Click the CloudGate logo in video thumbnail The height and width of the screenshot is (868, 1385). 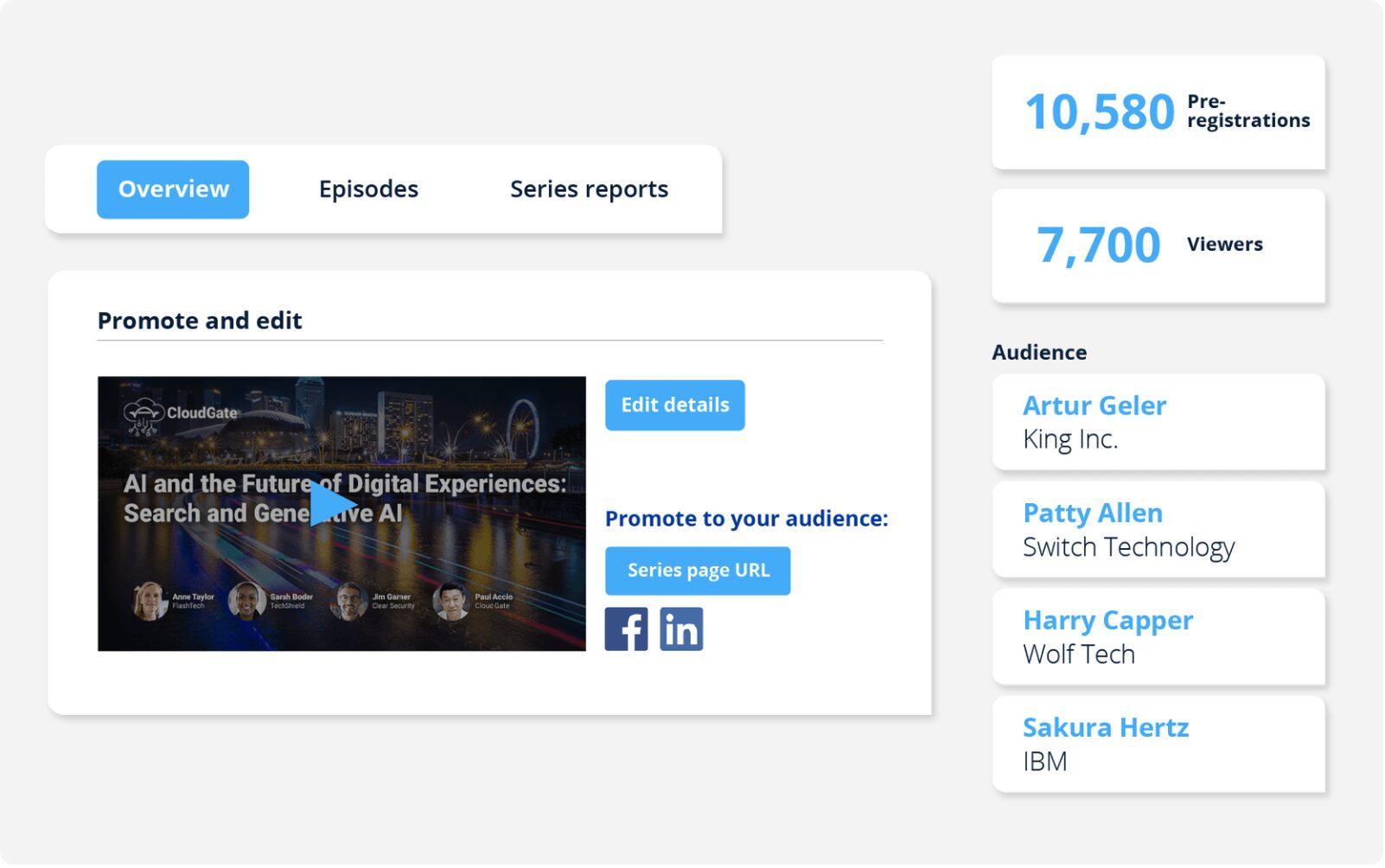click(x=181, y=415)
